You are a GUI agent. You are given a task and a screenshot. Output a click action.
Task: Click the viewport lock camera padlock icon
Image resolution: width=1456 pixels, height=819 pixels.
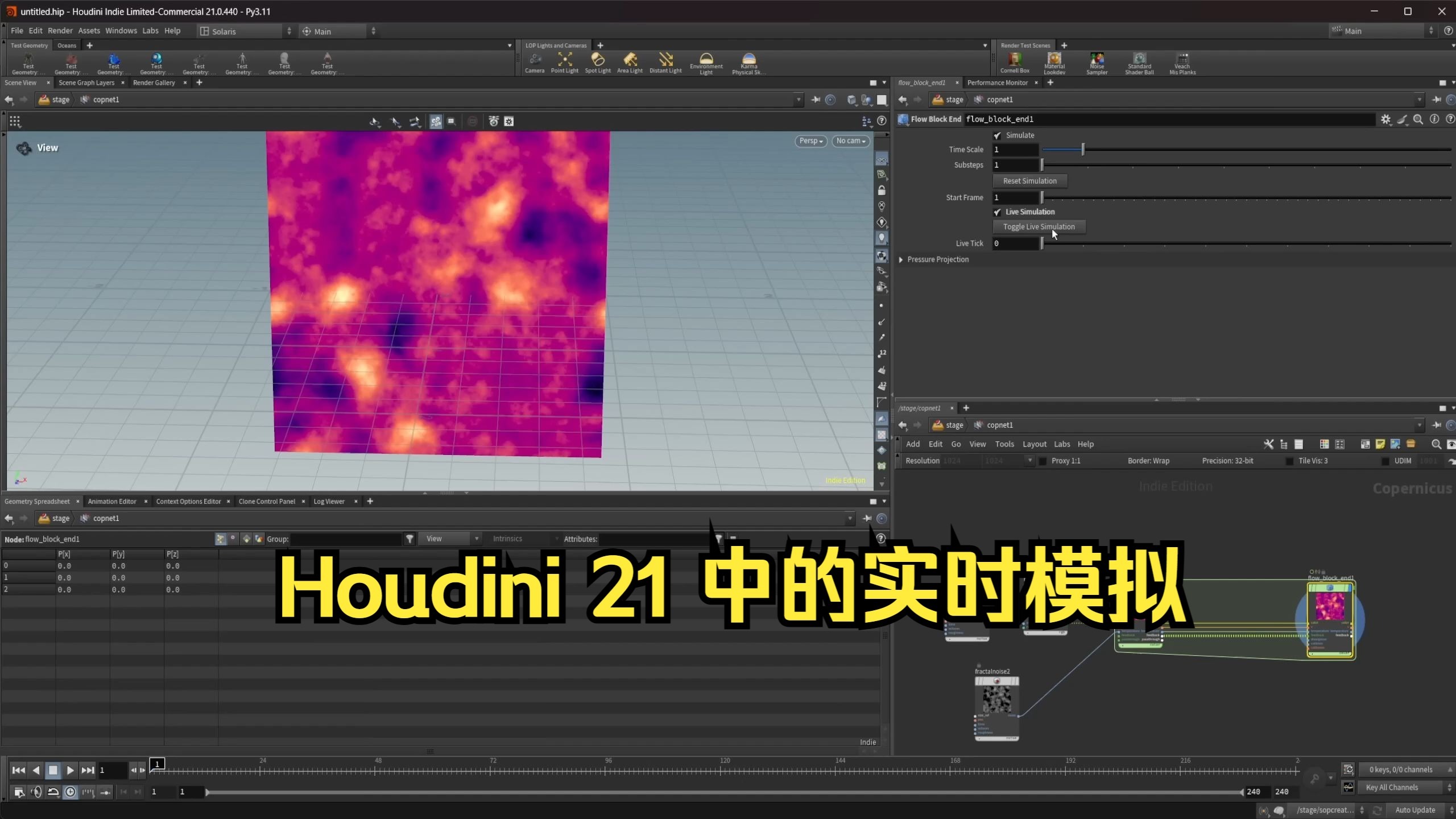[x=882, y=190]
